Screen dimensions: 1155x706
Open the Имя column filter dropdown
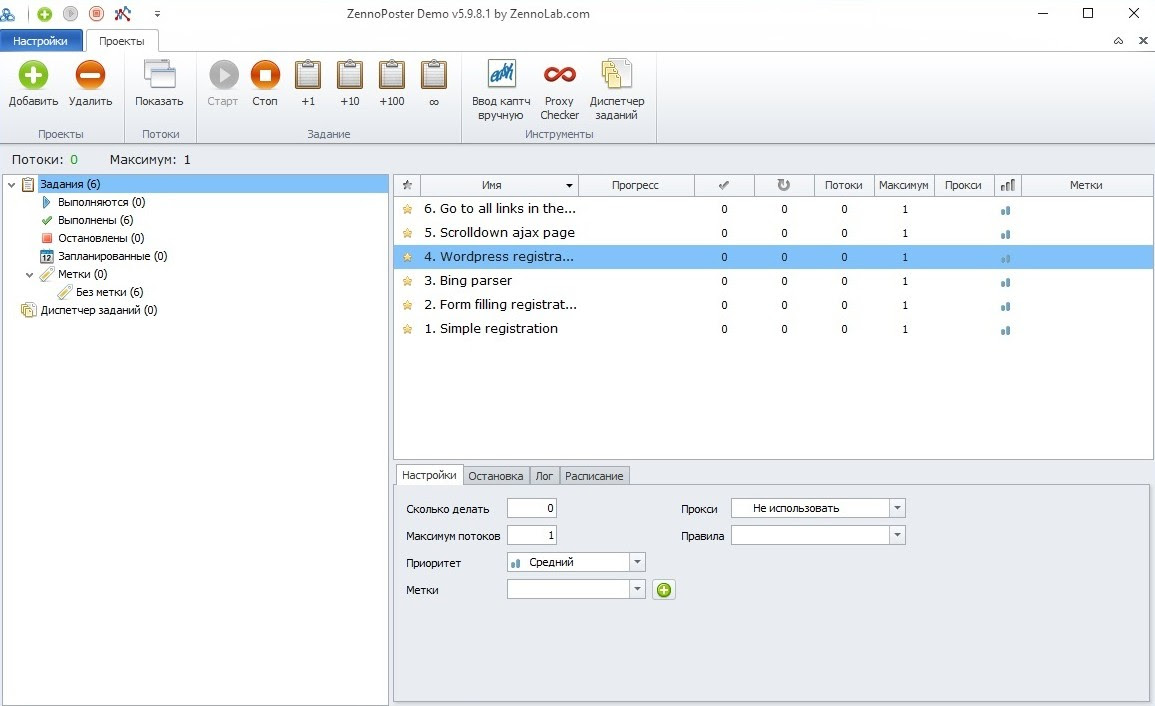click(569, 186)
